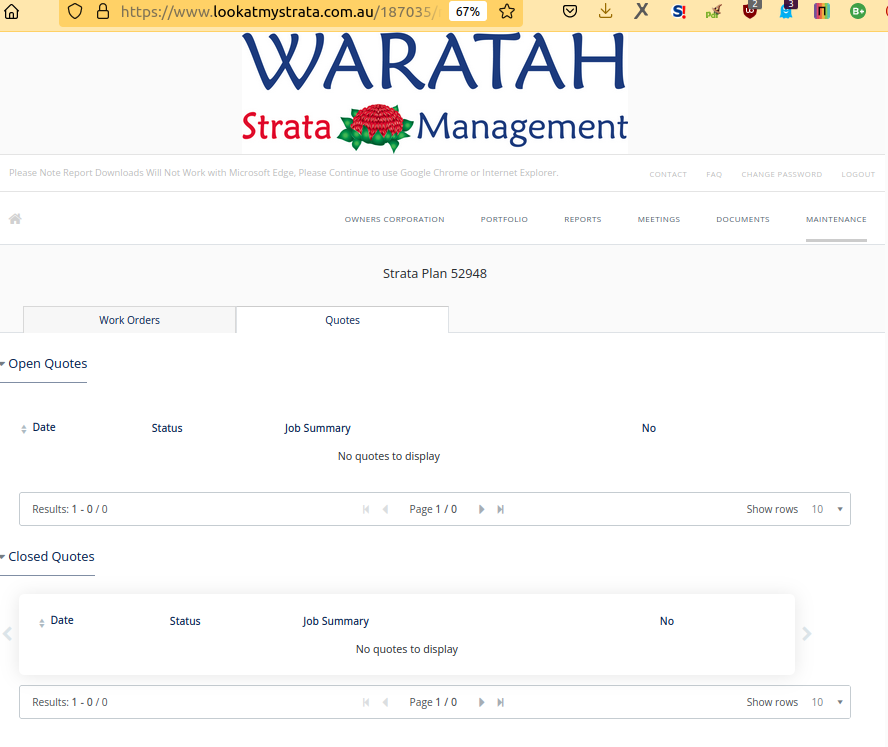Click the Closed Quotes Job Summary header
Viewport: 888px width, 747px height.
[336, 621]
